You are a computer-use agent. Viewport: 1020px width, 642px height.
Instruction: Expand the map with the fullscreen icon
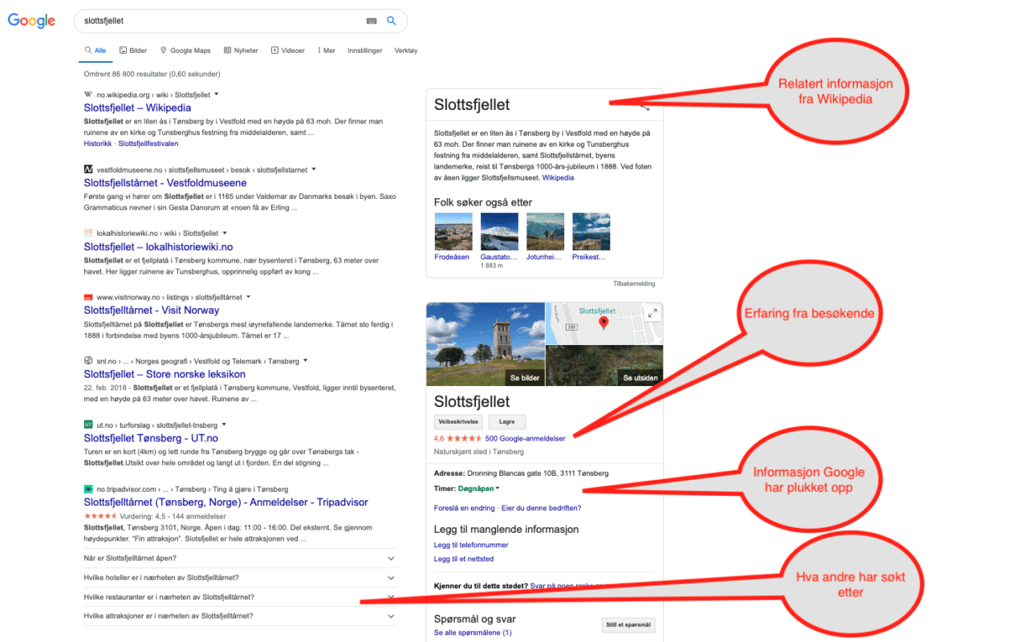point(652,313)
